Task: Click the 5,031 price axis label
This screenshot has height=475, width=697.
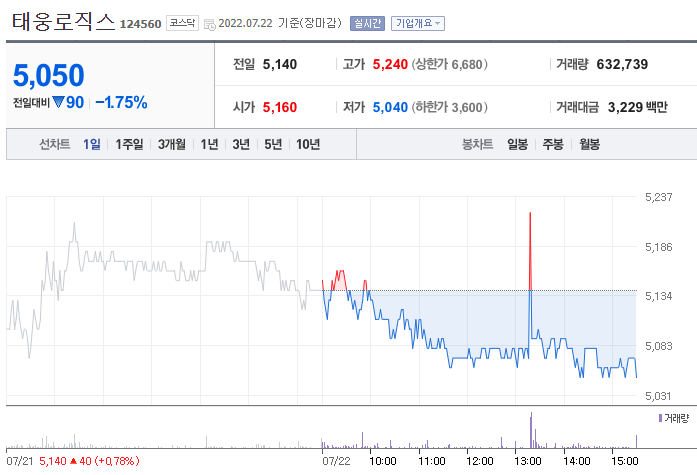Action: click(x=658, y=396)
